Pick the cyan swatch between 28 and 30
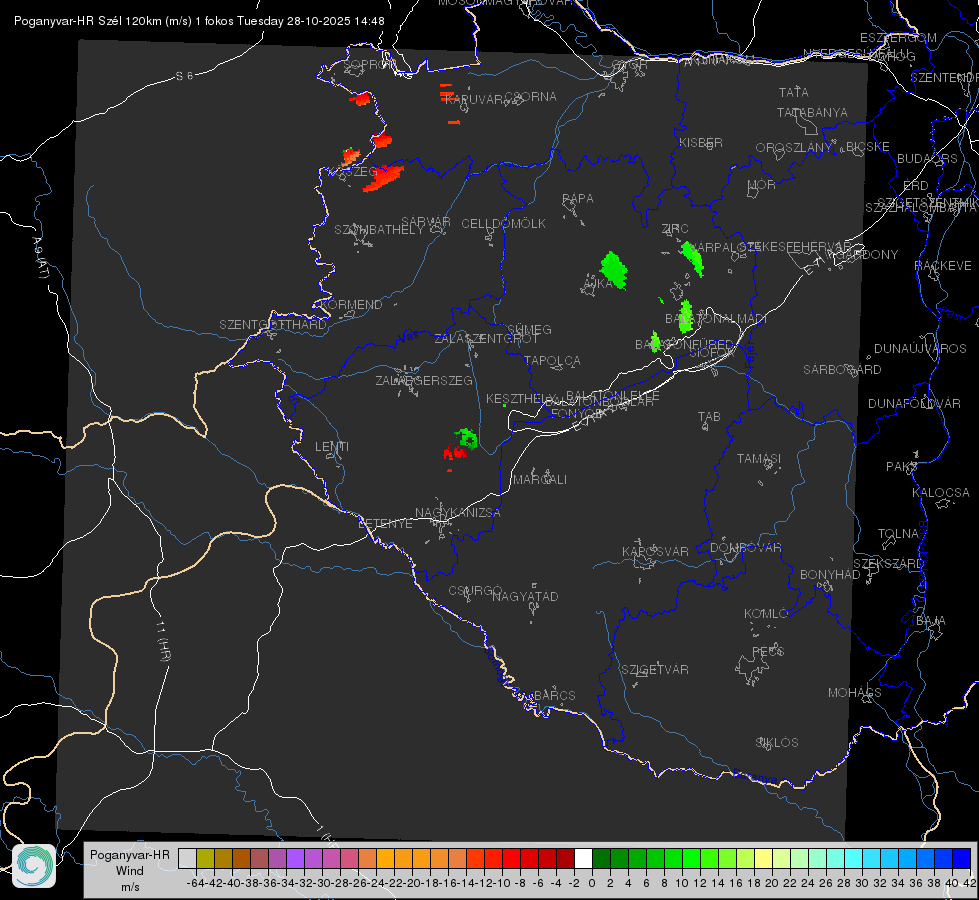 tap(854, 858)
